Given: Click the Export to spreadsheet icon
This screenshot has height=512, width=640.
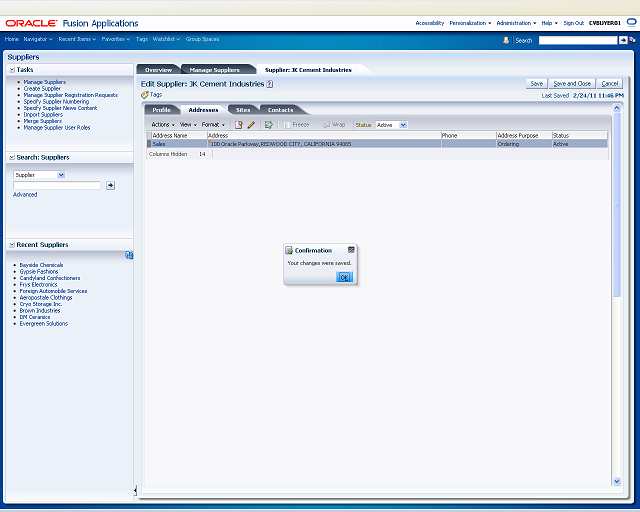Looking at the screenshot, I should (269, 125).
